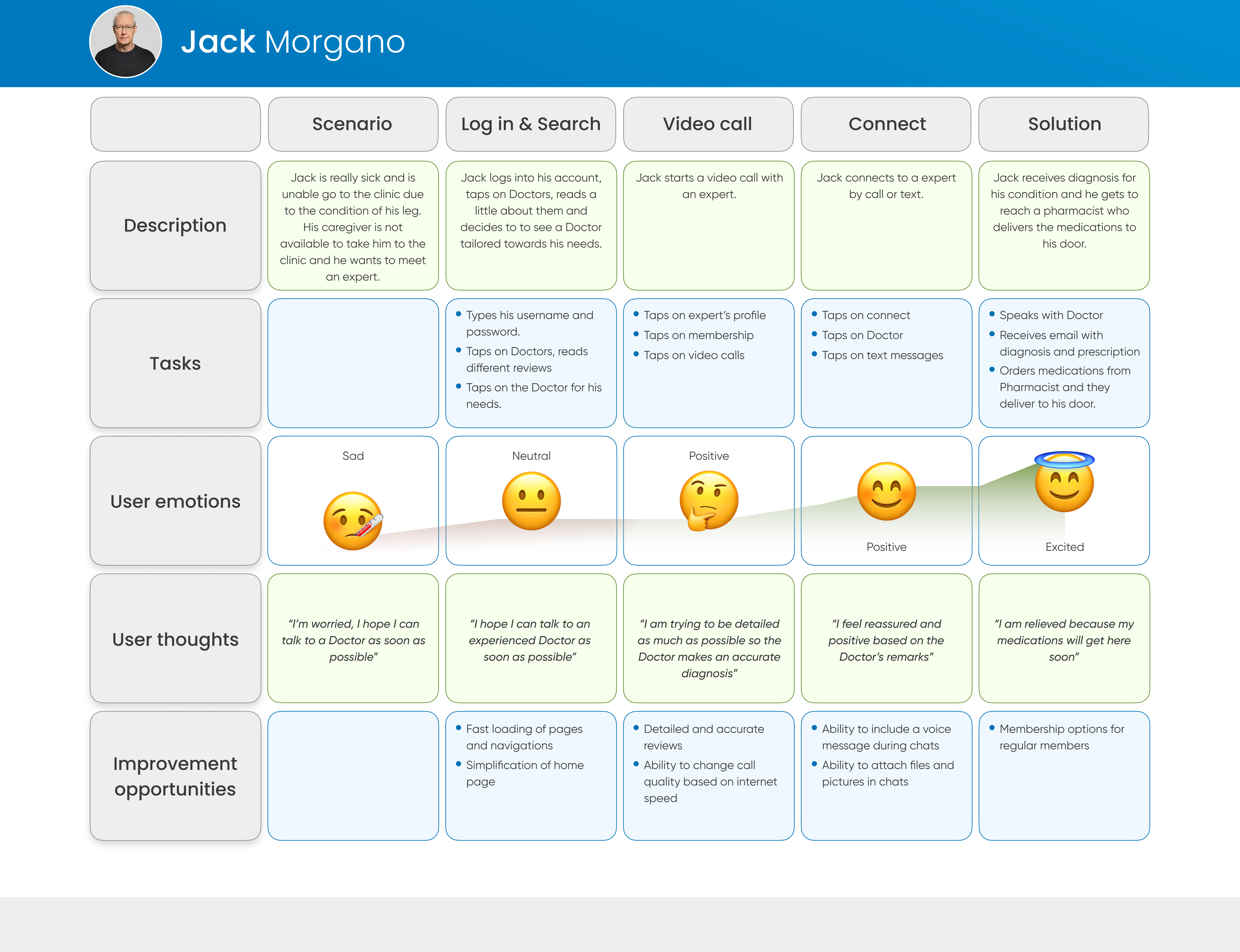Select the Connect column header

coord(886,124)
